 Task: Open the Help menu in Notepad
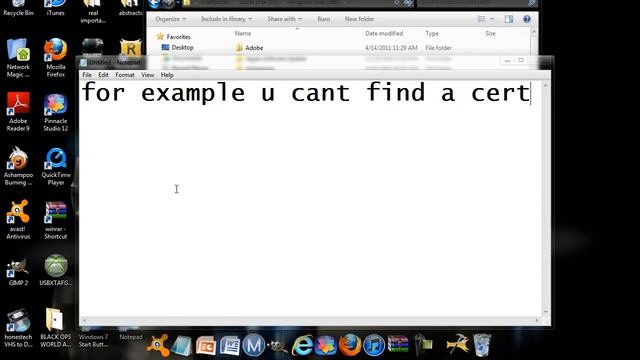coord(167,75)
